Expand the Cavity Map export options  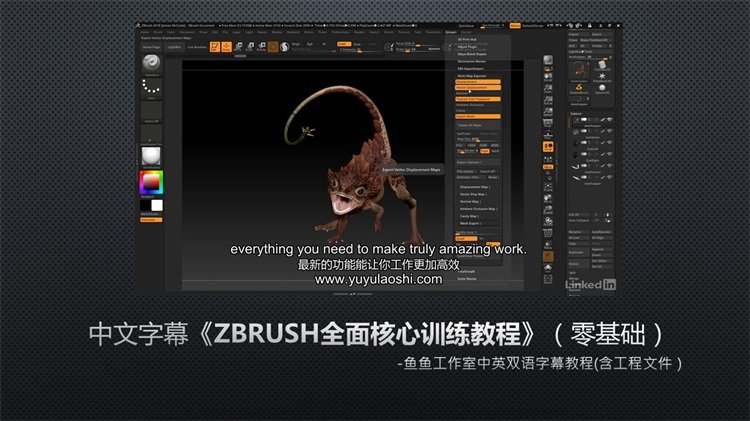tap(470, 216)
